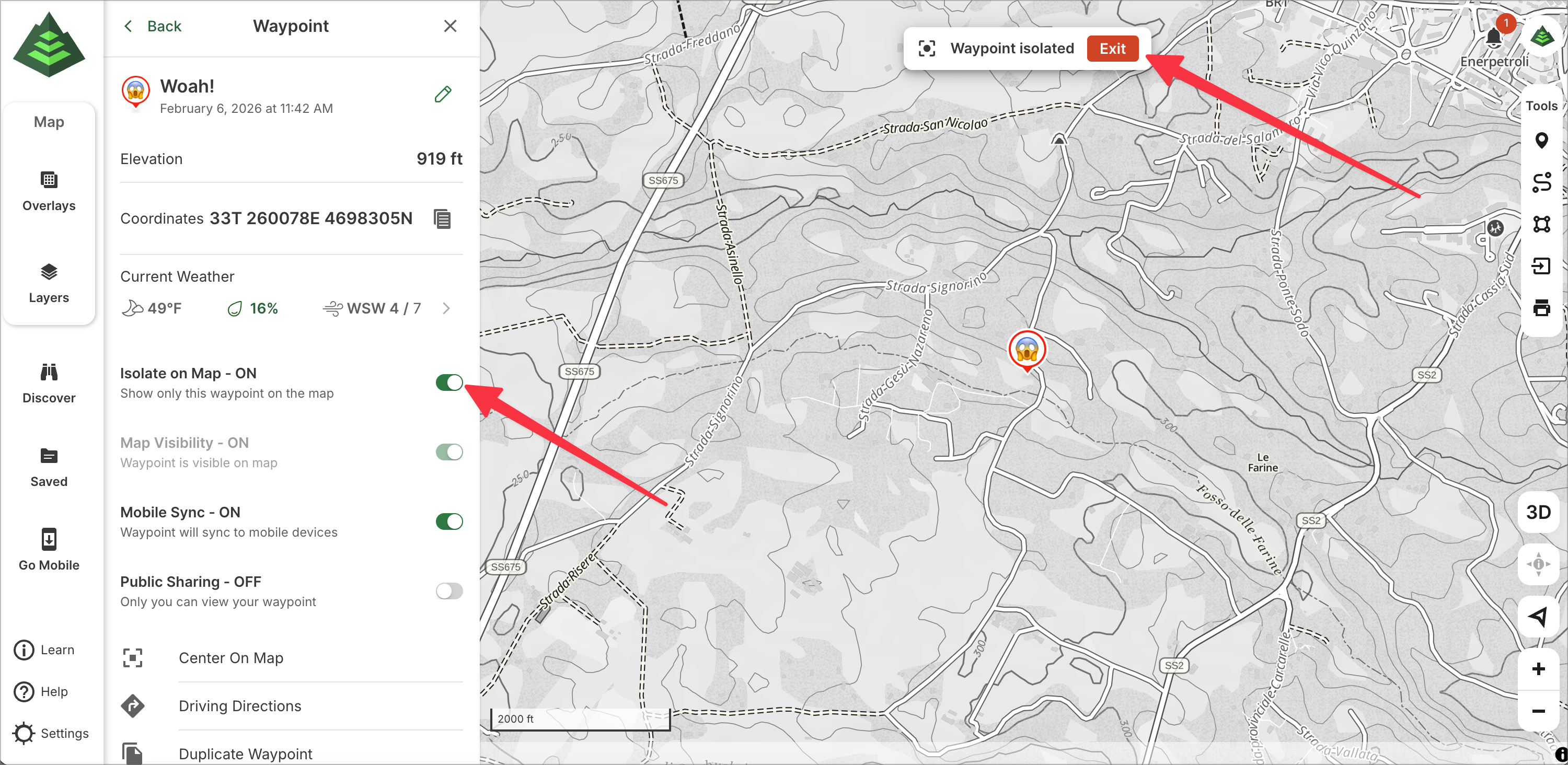Select the add waypoint pin tool
1568x765 pixels.
pyautogui.click(x=1541, y=141)
